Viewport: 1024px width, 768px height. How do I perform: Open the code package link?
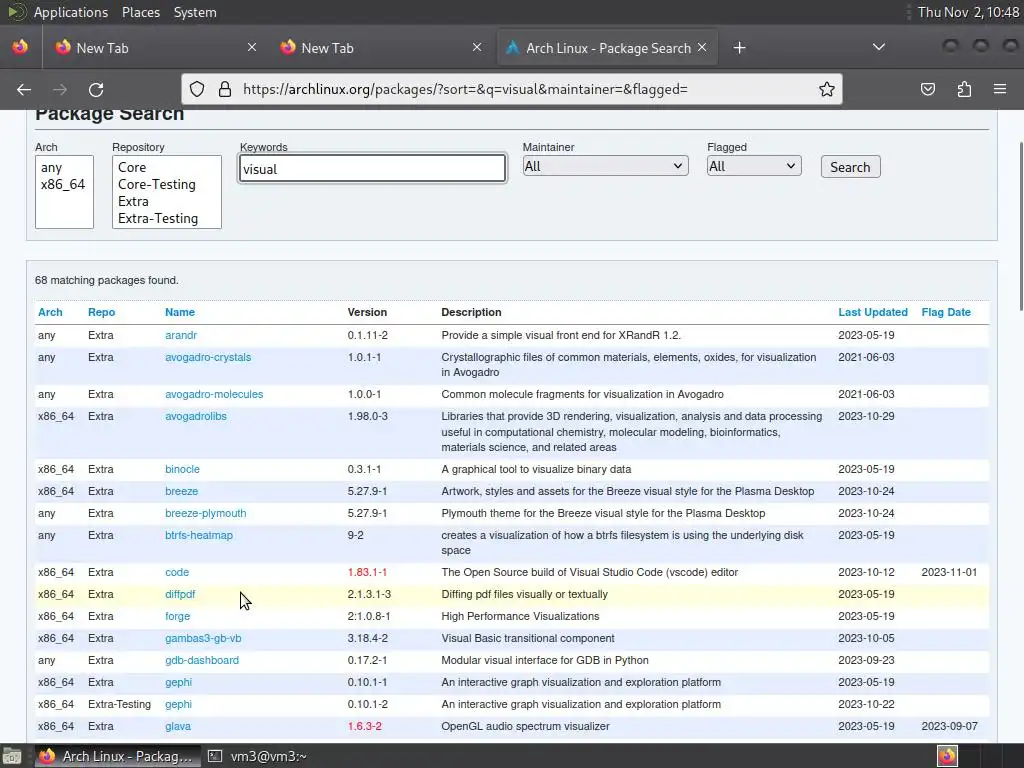[x=177, y=572]
